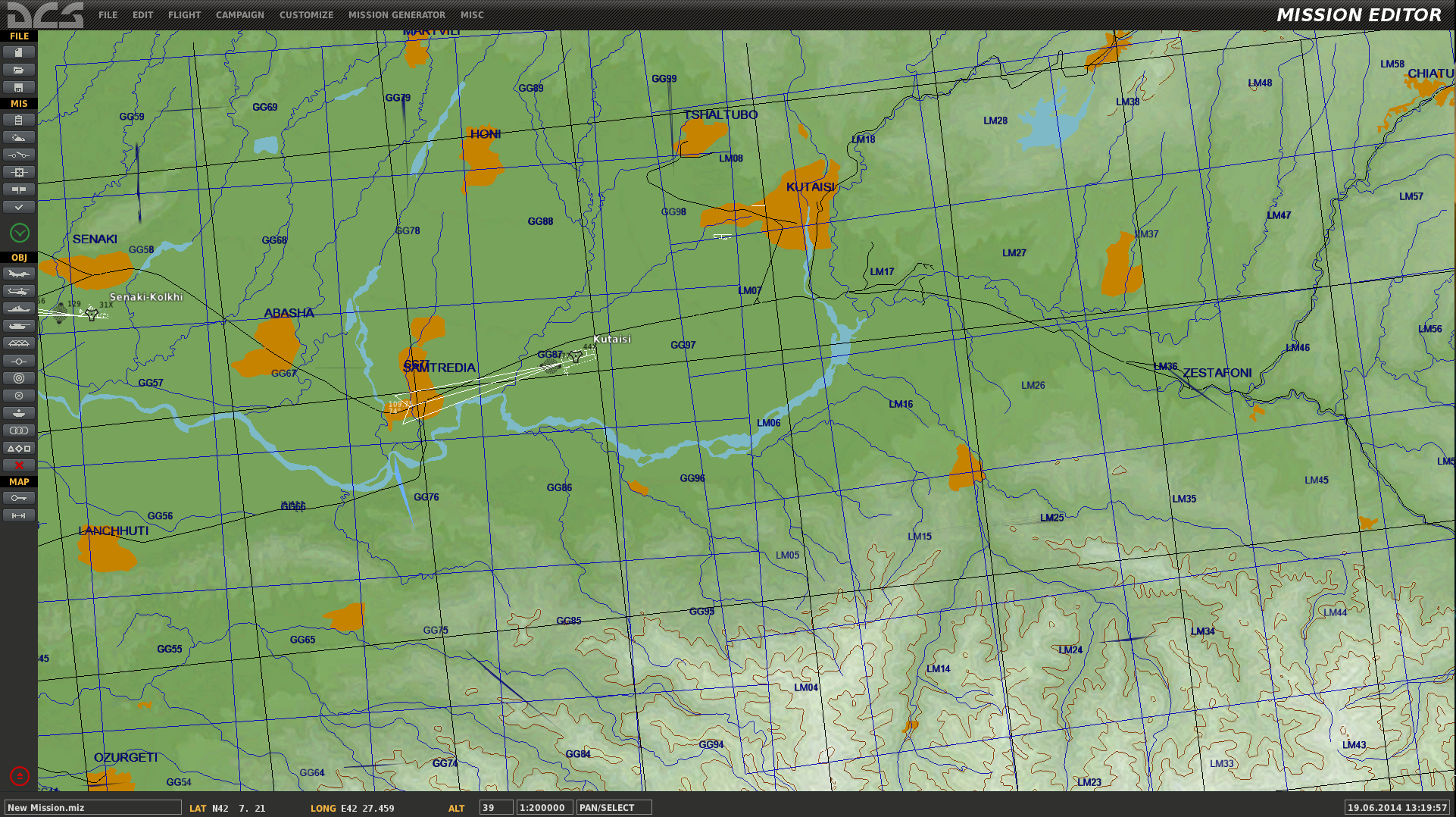Click the LM06 grid label
Screen dimensions: 1456x817
769,424
